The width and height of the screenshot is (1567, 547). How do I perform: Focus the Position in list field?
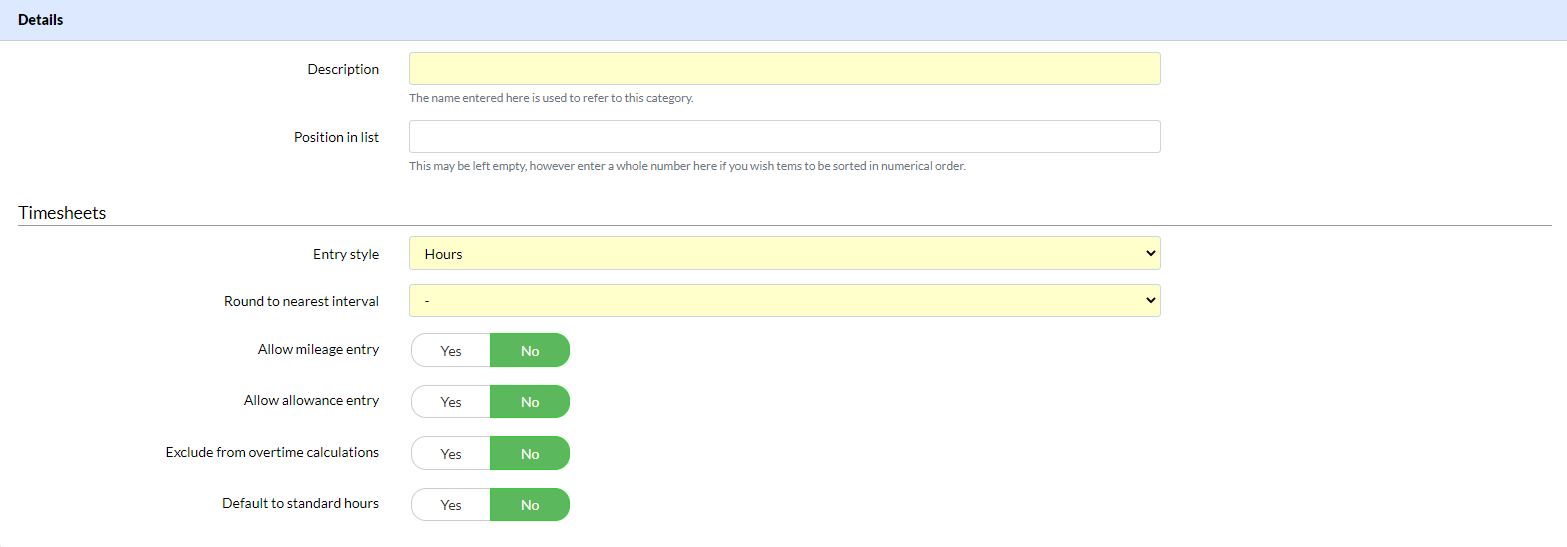pyautogui.click(x=784, y=137)
